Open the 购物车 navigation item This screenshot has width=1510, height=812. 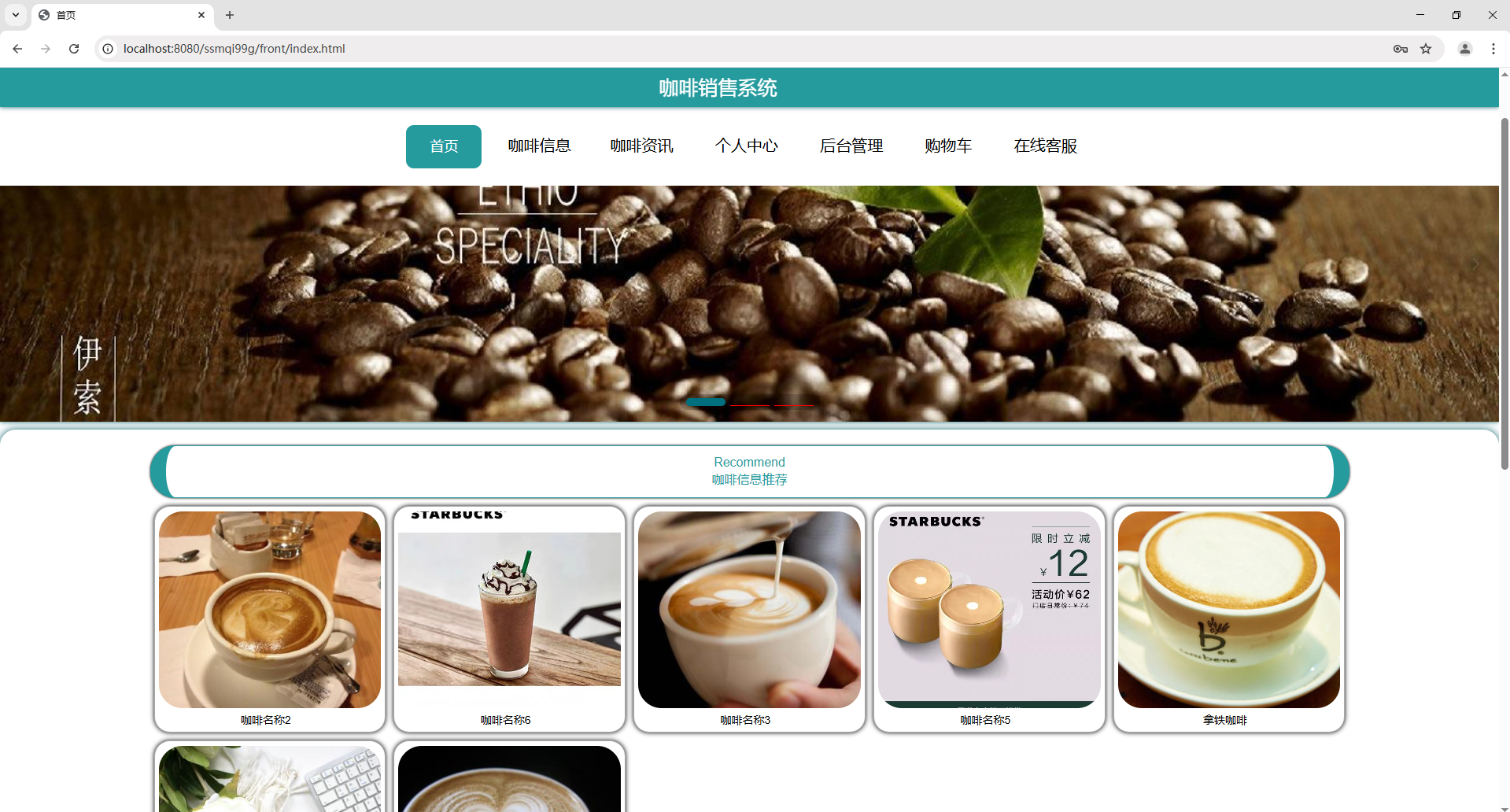(948, 146)
